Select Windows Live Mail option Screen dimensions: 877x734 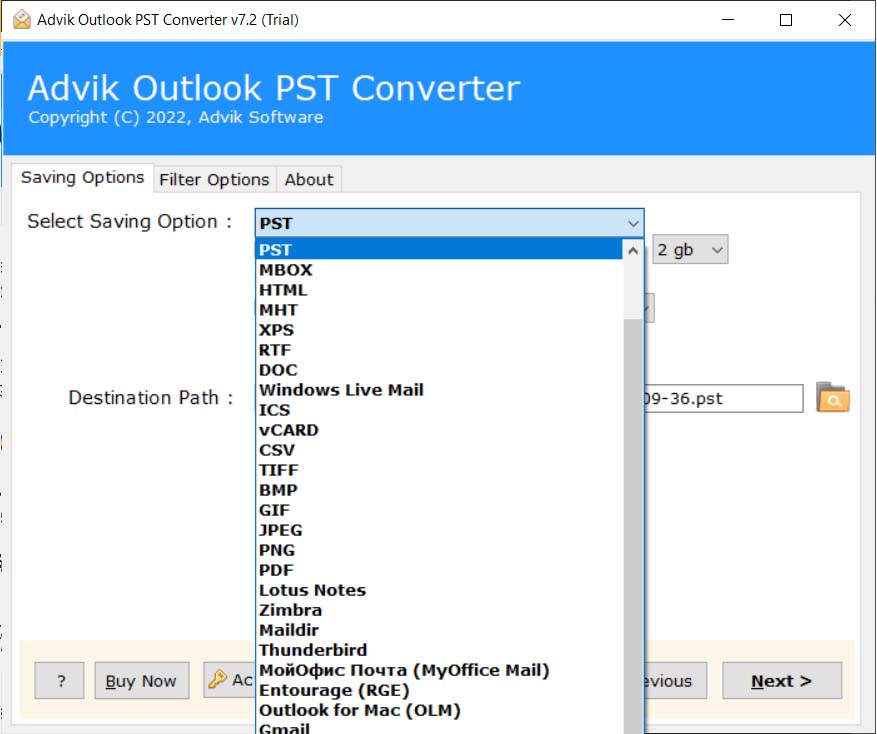(x=439, y=390)
